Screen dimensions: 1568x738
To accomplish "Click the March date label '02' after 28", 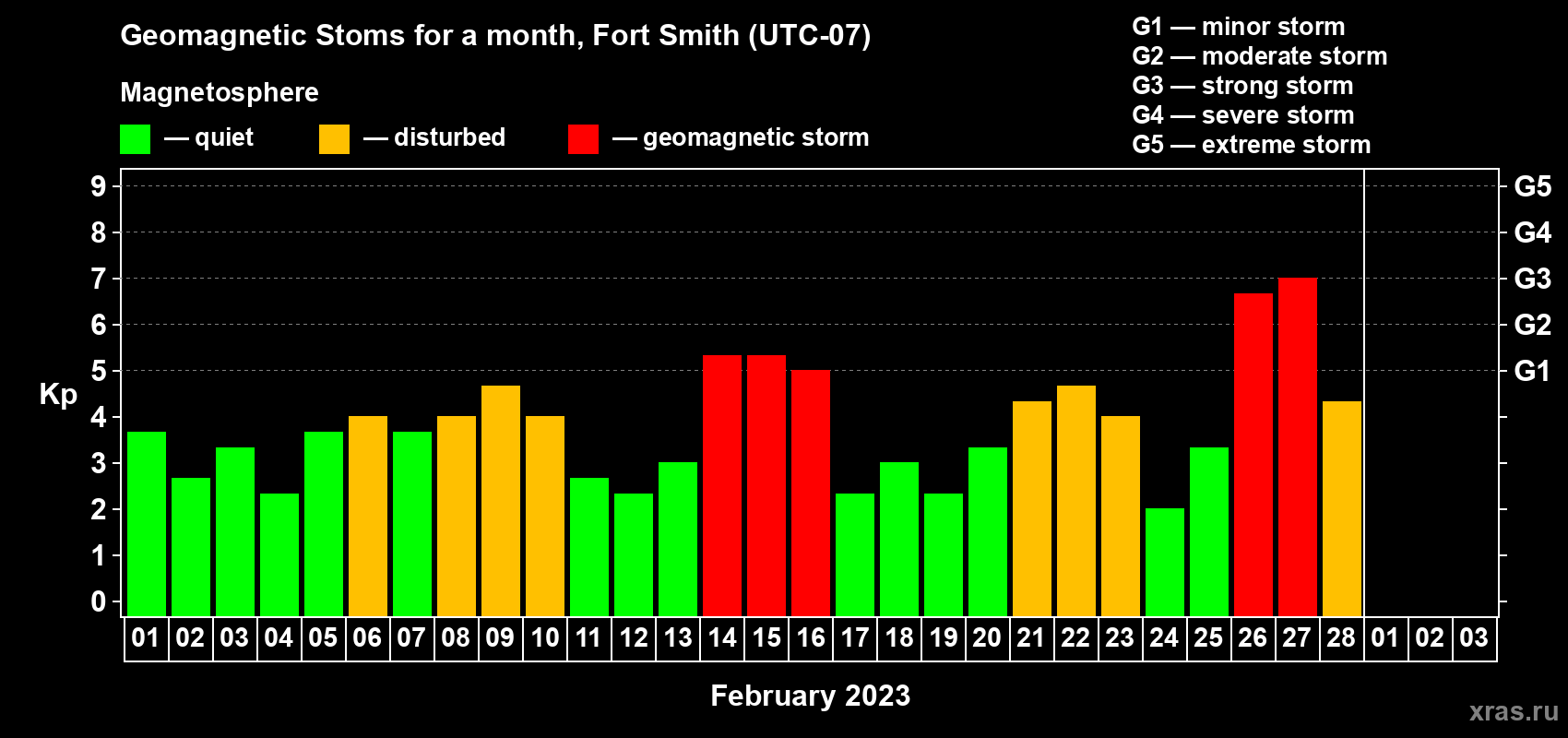I will [1431, 637].
